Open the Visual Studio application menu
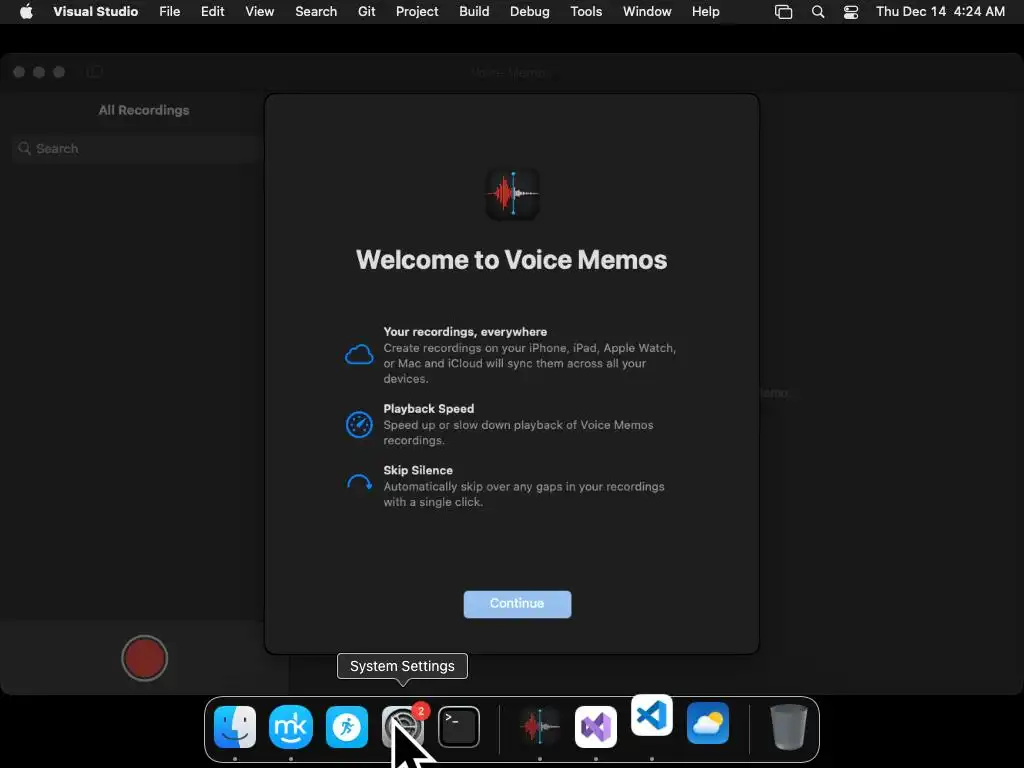 [x=95, y=11]
